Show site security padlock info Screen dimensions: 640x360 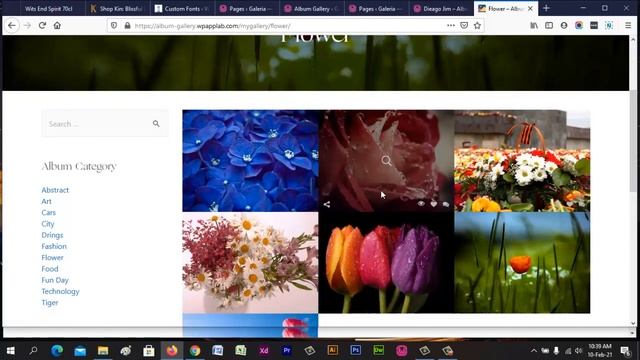(127, 25)
